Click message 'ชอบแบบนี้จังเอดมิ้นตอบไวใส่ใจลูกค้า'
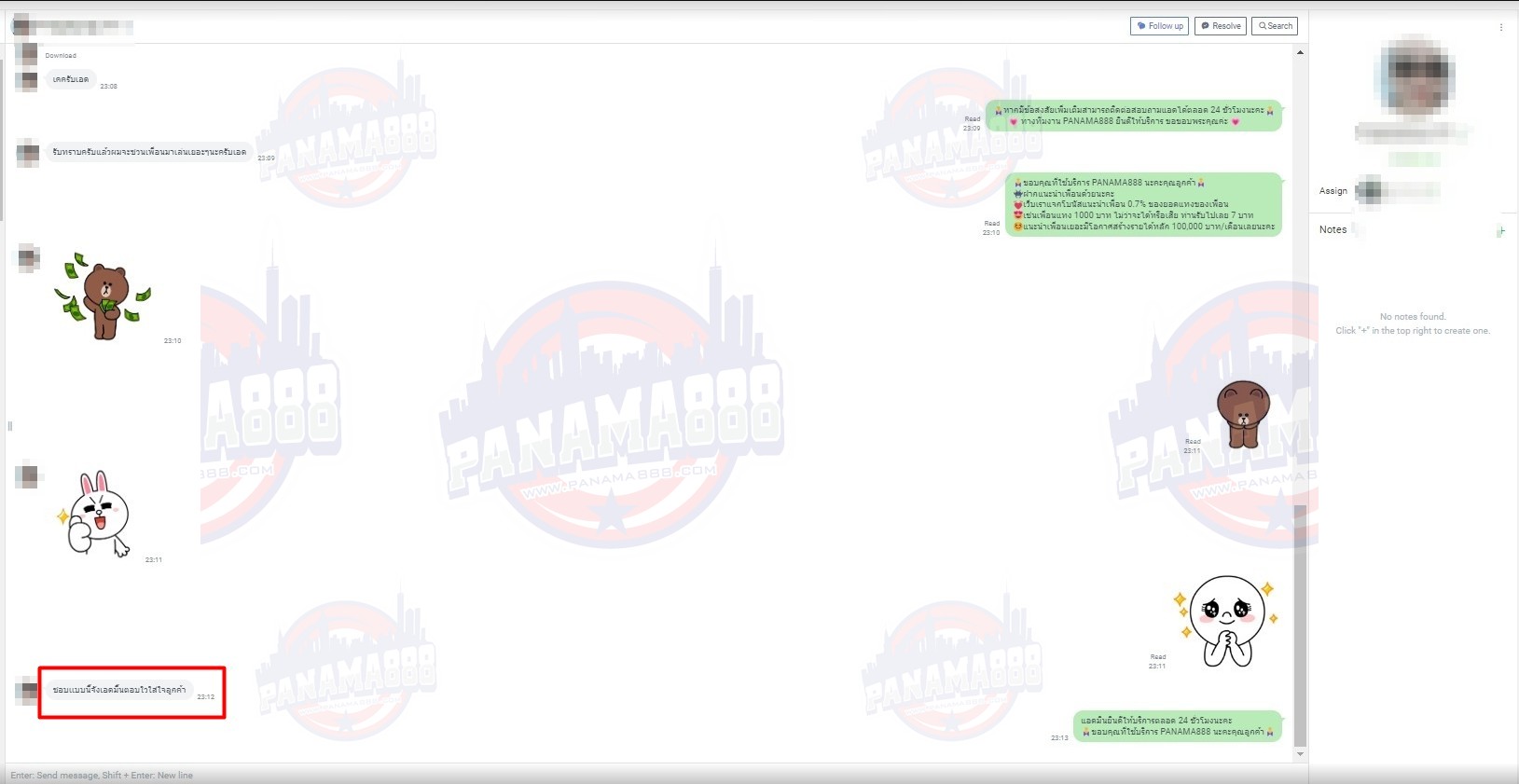Screen dimensions: 1519x784 pyautogui.click(x=119, y=691)
